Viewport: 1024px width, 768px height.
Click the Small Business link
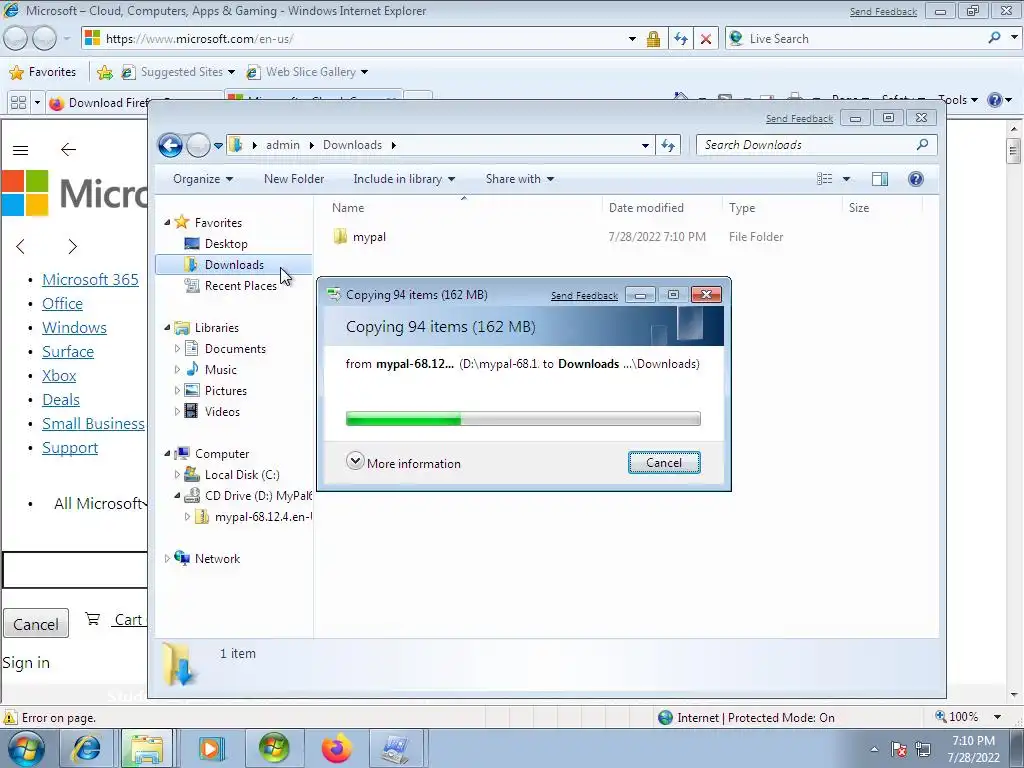pos(93,424)
